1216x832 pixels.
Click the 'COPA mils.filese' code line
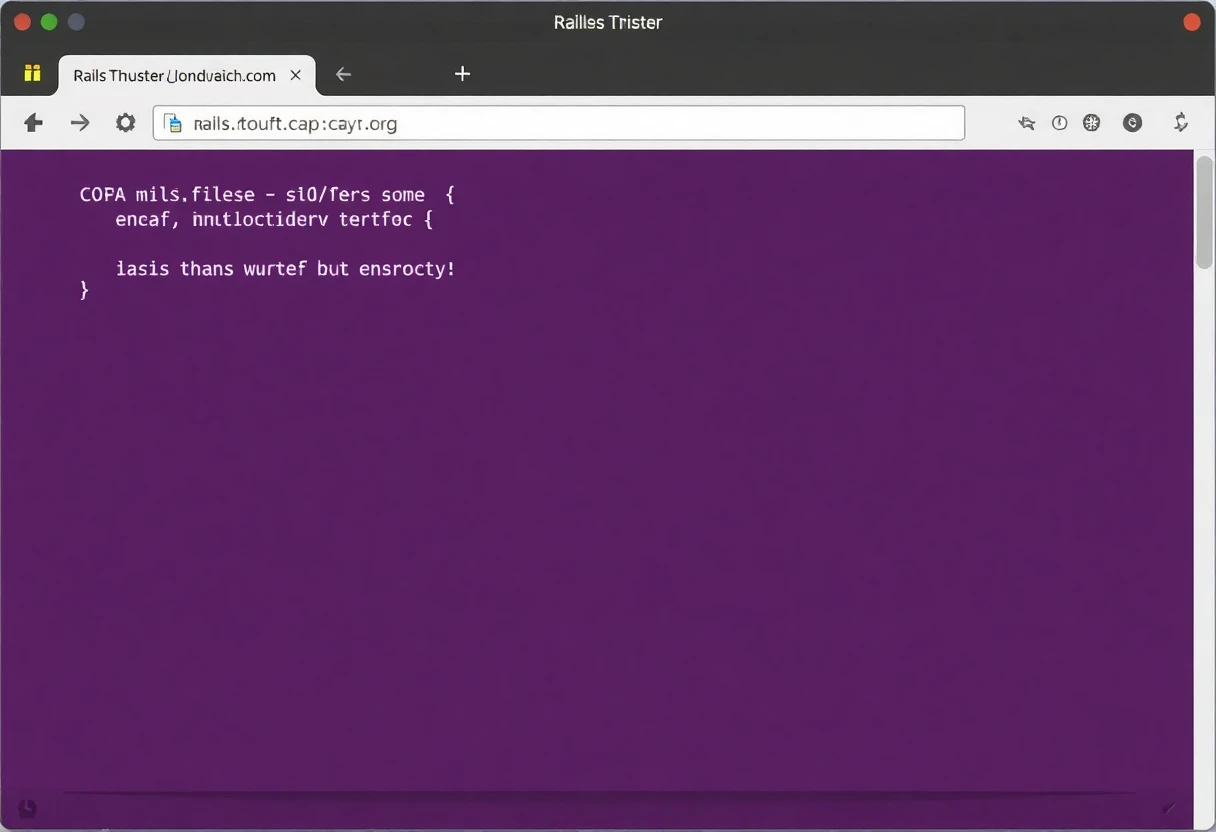coord(267,195)
